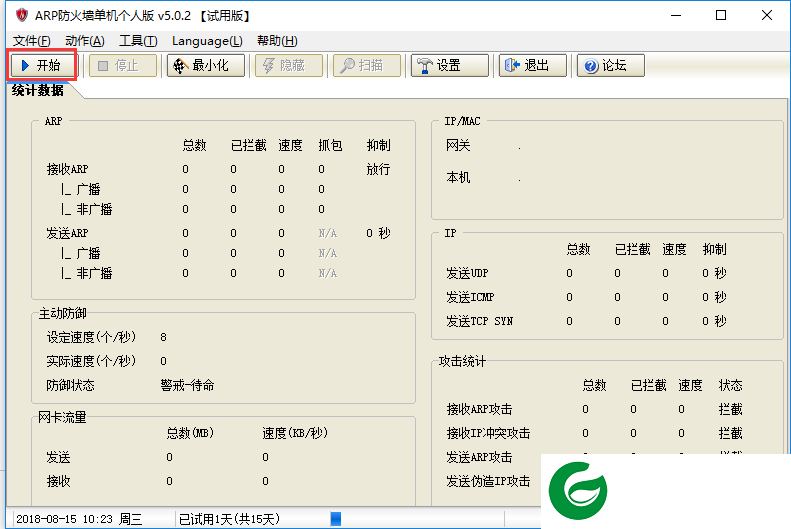Click the 防御状态 label

click(x=71, y=385)
